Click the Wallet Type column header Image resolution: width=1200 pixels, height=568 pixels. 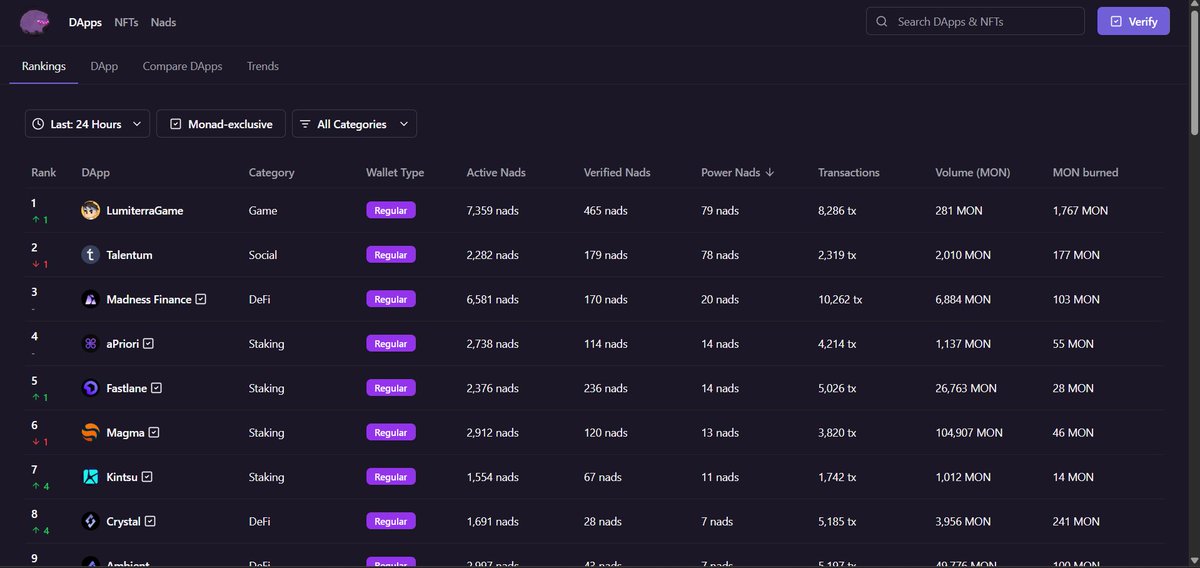coord(395,172)
